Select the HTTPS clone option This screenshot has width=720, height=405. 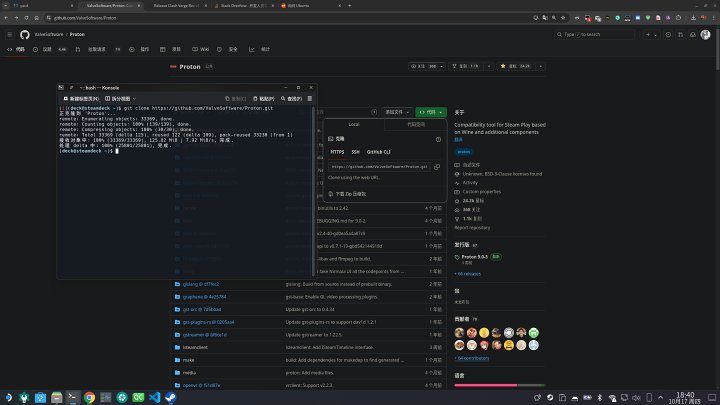tap(337, 152)
